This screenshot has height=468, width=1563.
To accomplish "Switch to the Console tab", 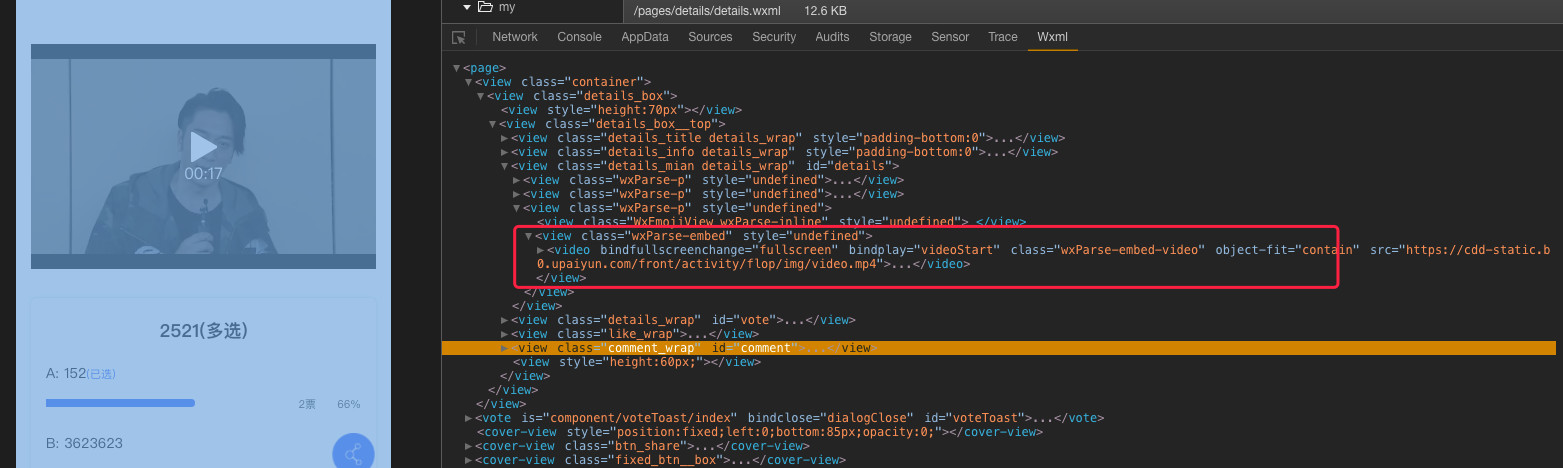I will point(579,37).
